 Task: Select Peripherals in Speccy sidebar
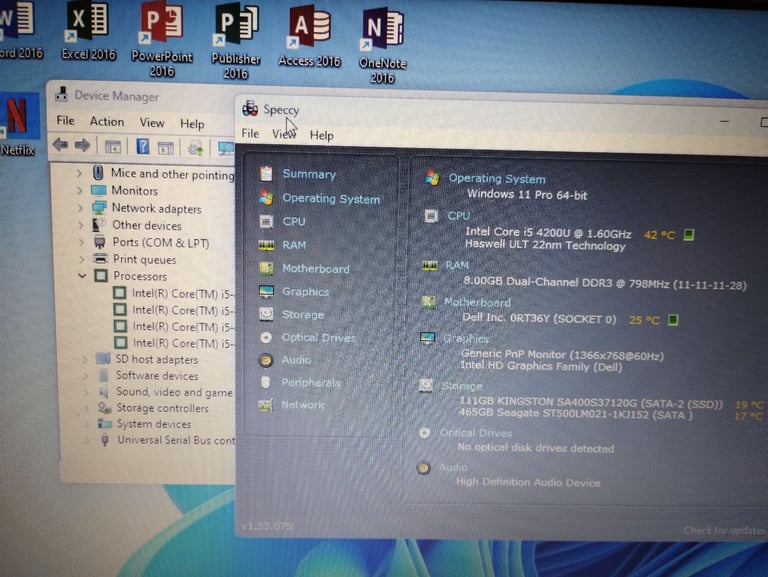tap(311, 383)
